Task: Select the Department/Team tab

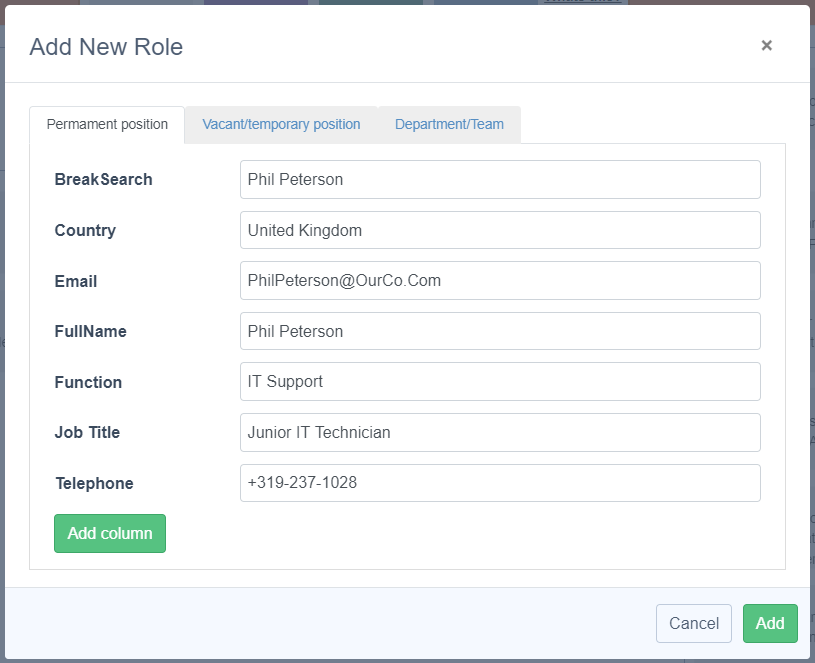Action: tap(449, 125)
